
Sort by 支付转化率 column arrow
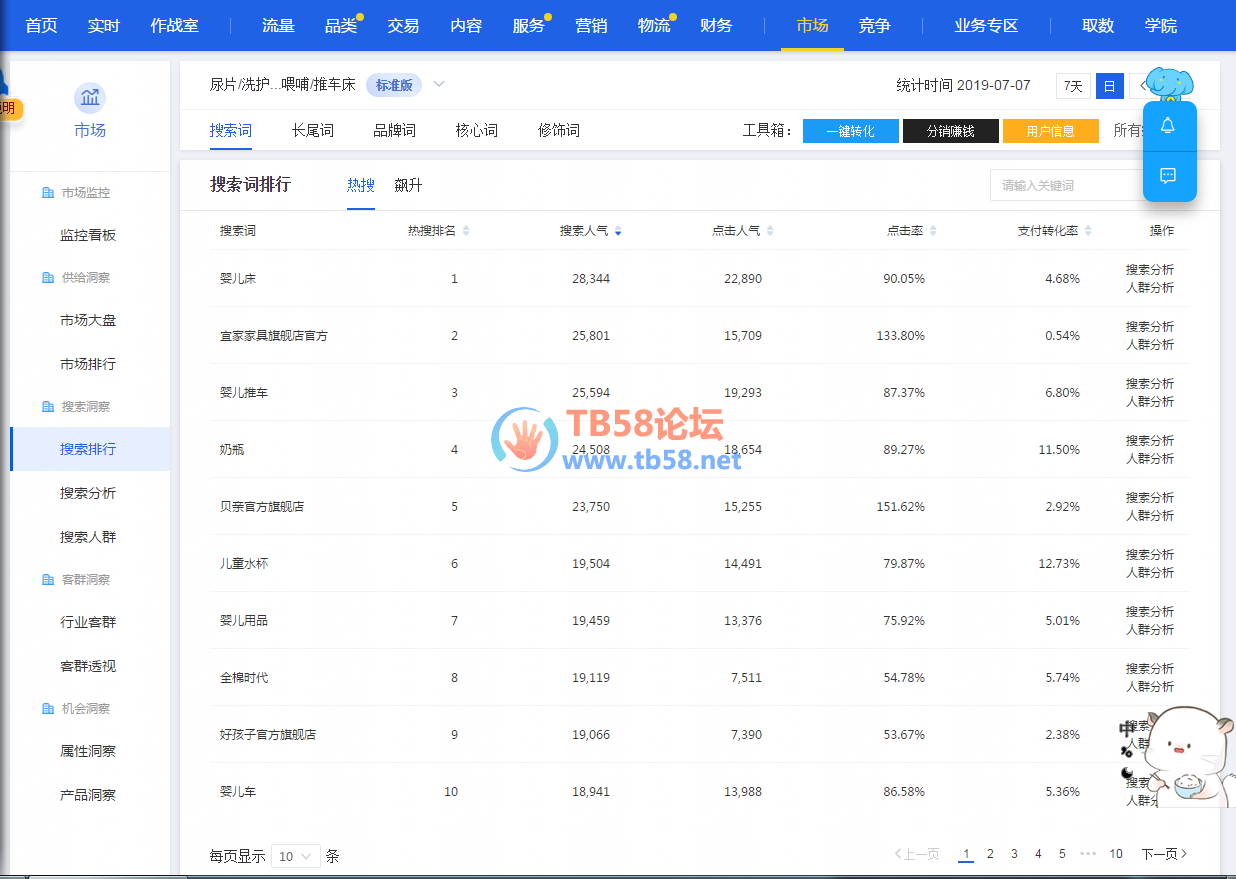(x=1088, y=231)
